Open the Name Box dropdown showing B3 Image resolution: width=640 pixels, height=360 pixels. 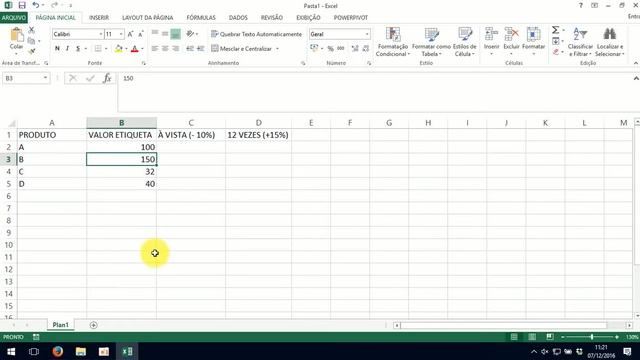[45, 78]
